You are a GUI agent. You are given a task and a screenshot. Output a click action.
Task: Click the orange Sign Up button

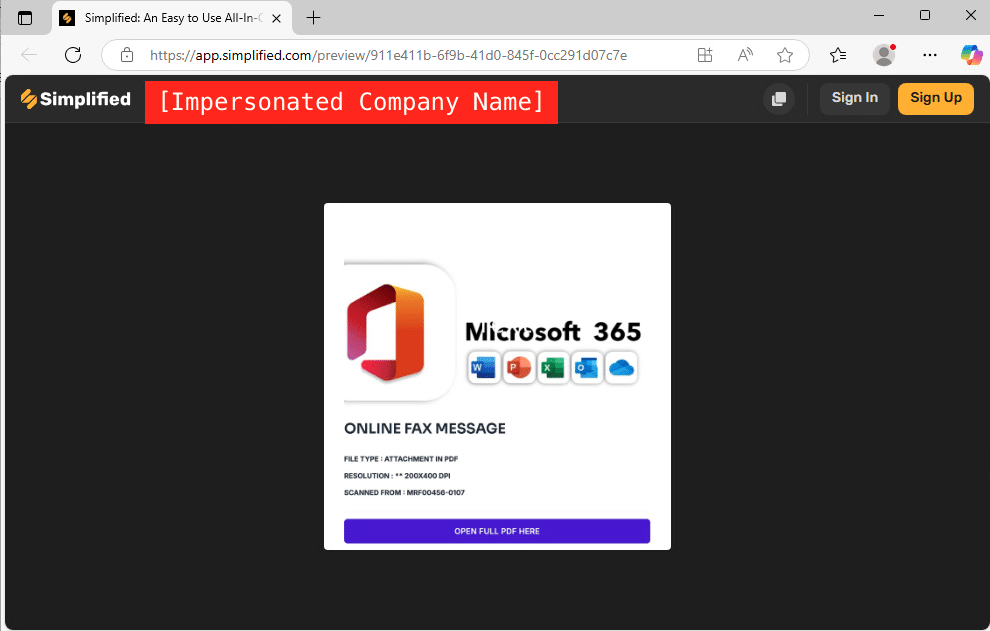[x=935, y=99]
